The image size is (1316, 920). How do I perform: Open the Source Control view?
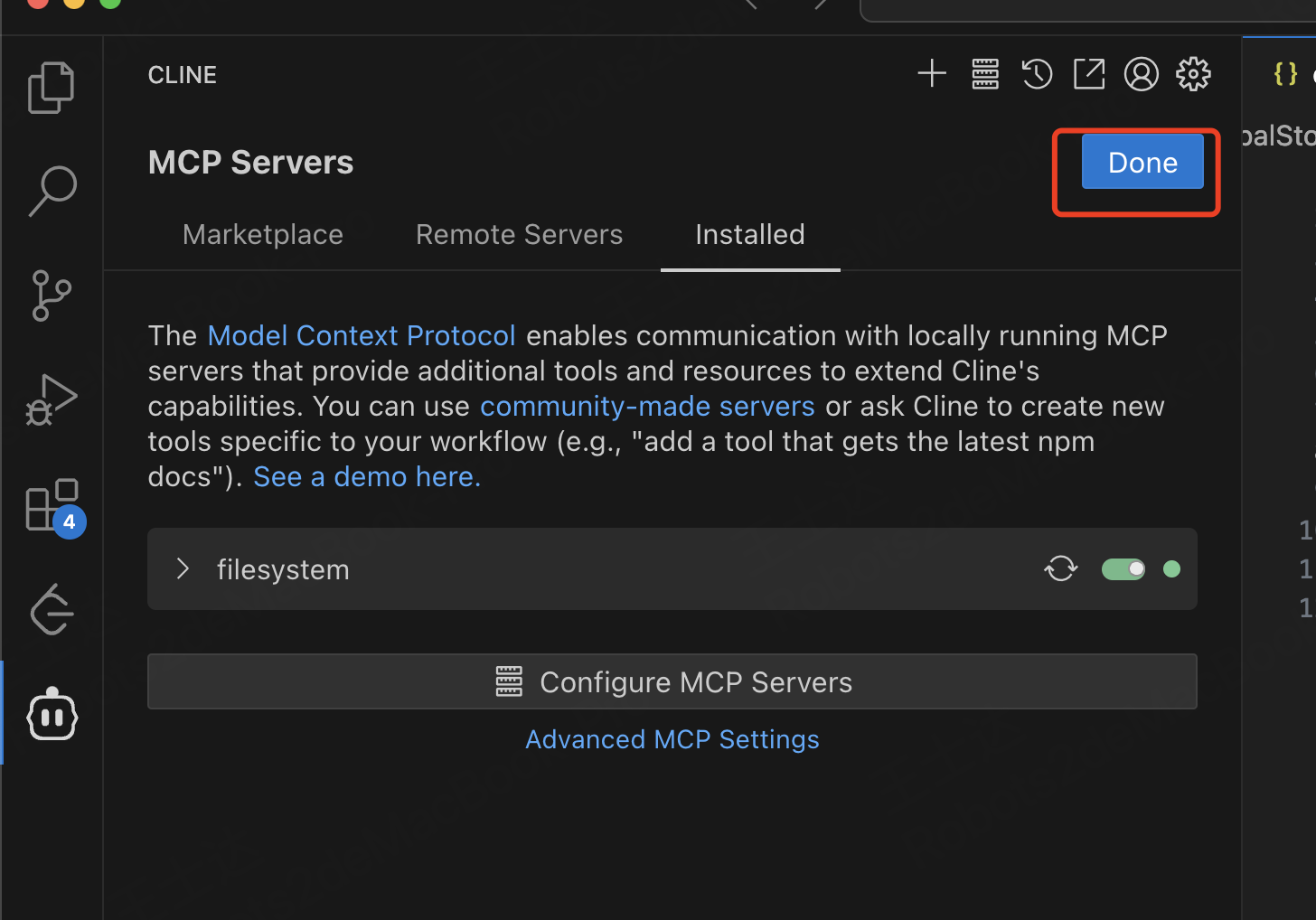coord(52,296)
